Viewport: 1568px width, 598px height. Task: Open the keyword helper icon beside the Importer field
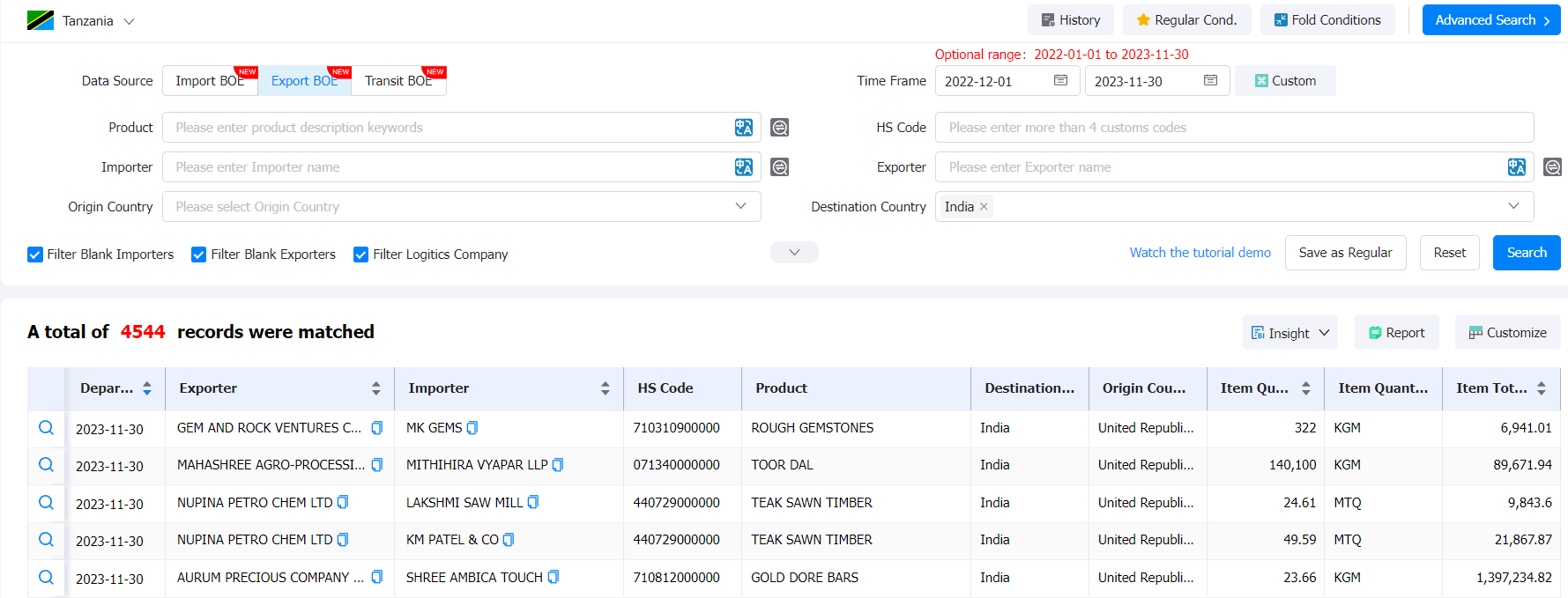point(780,167)
